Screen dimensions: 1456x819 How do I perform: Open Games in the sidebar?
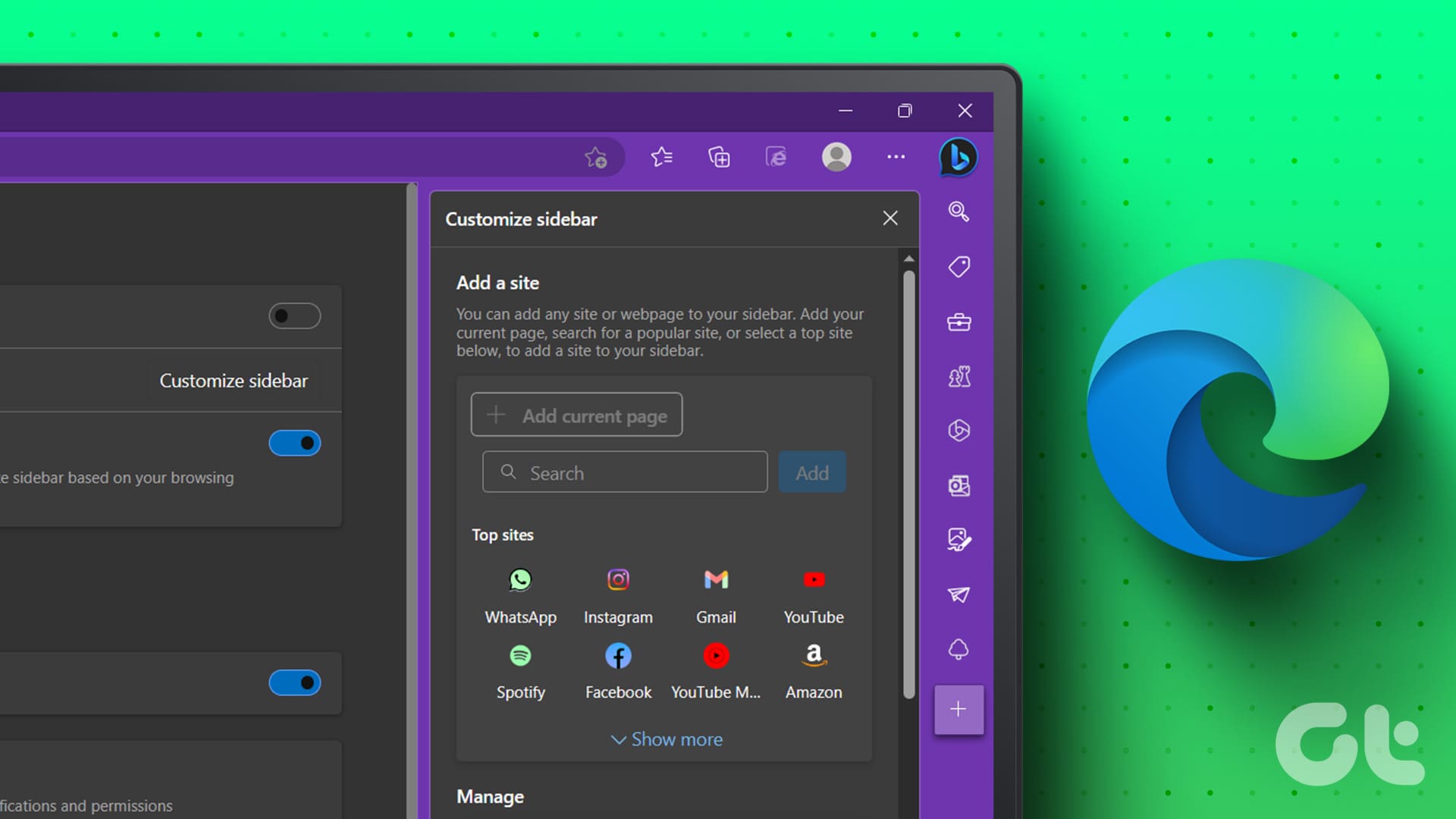click(958, 377)
